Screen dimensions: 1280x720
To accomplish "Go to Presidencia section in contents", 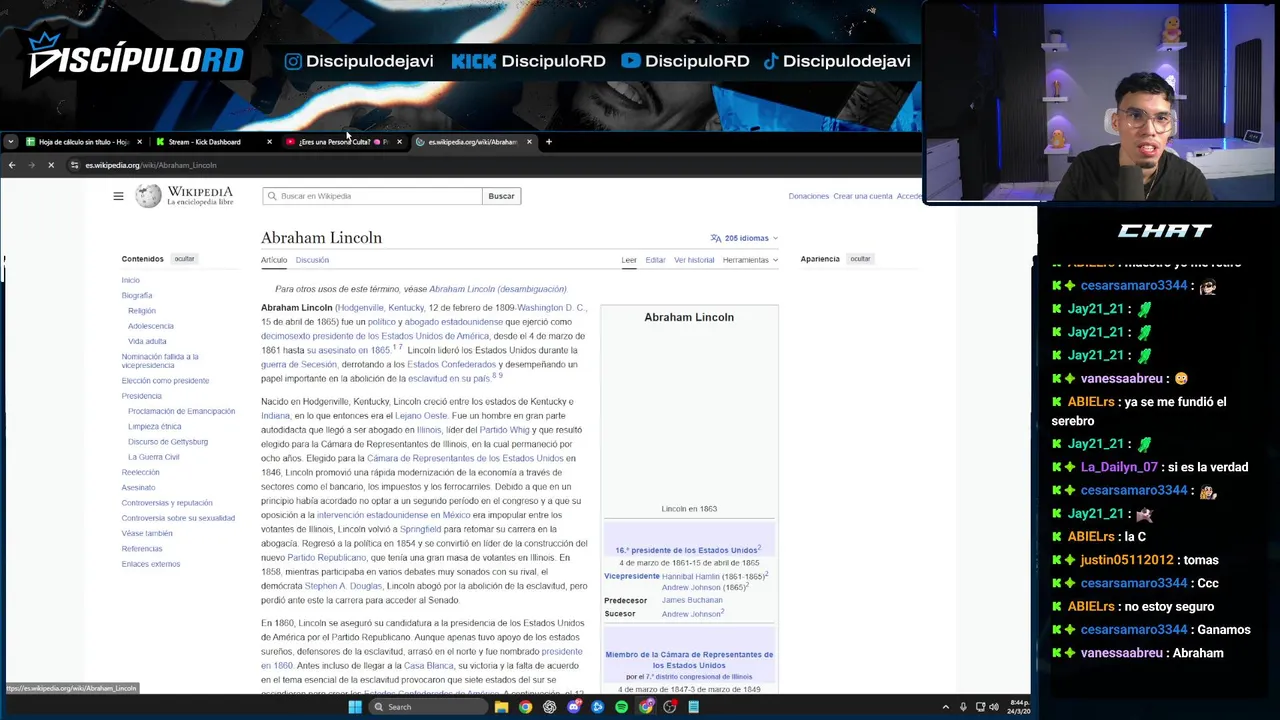I will coord(141,396).
